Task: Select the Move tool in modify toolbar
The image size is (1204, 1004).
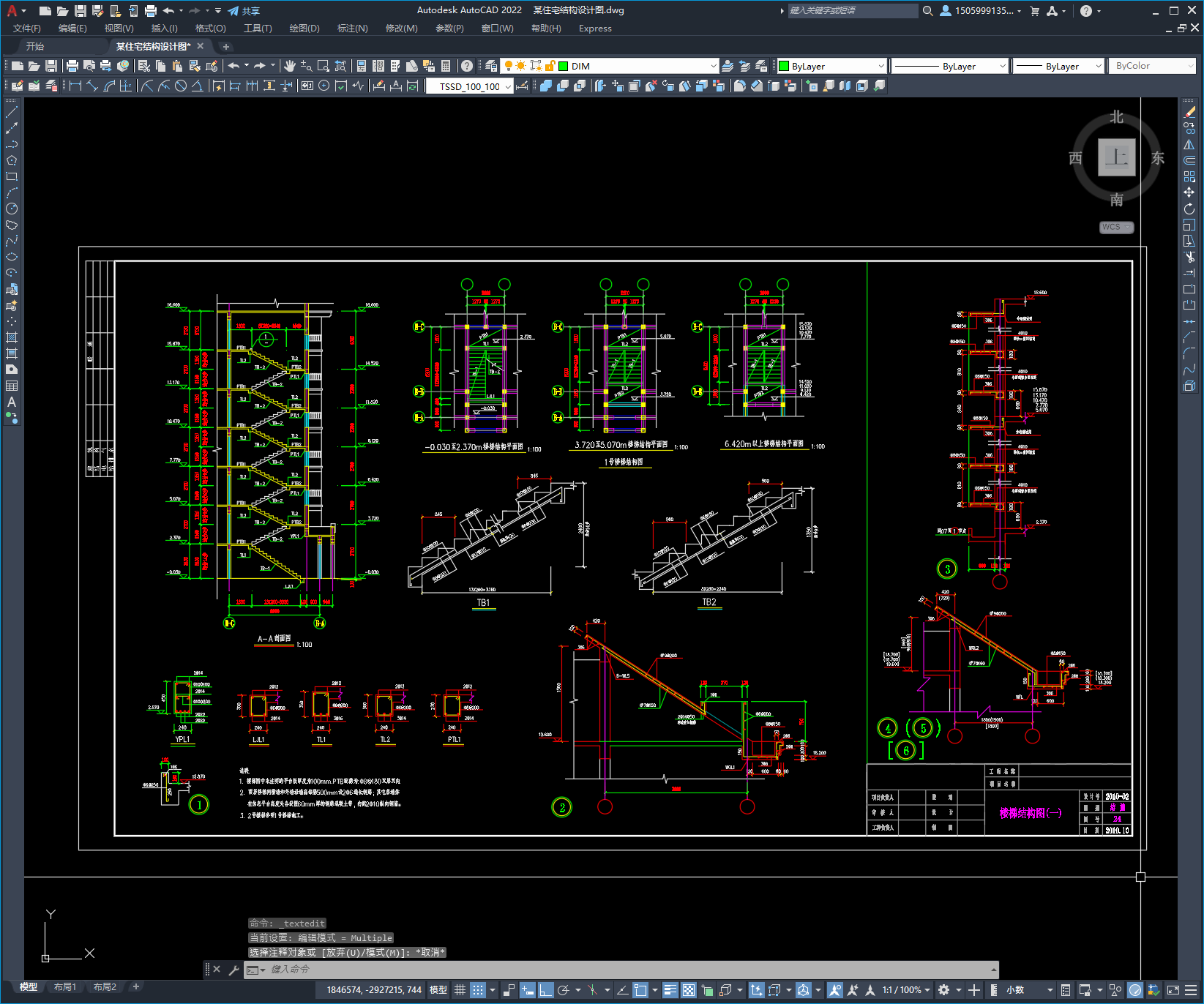Action: tap(1189, 192)
